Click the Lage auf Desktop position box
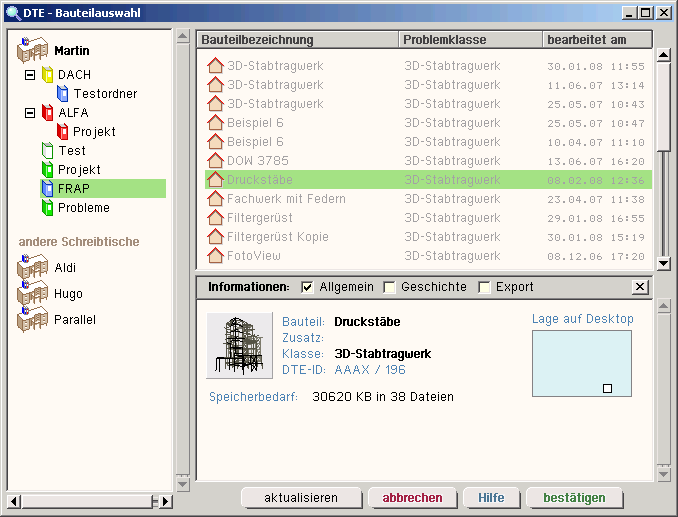 (x=581, y=363)
